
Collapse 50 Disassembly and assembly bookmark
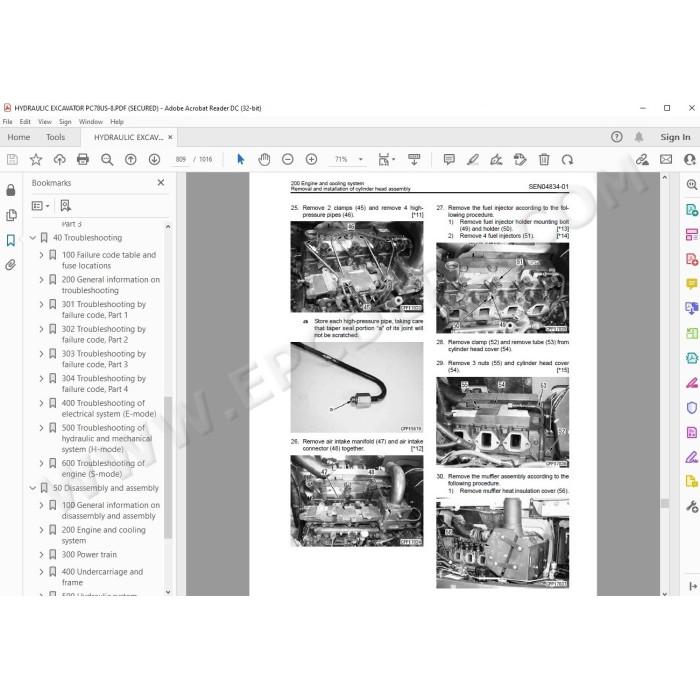(33, 488)
